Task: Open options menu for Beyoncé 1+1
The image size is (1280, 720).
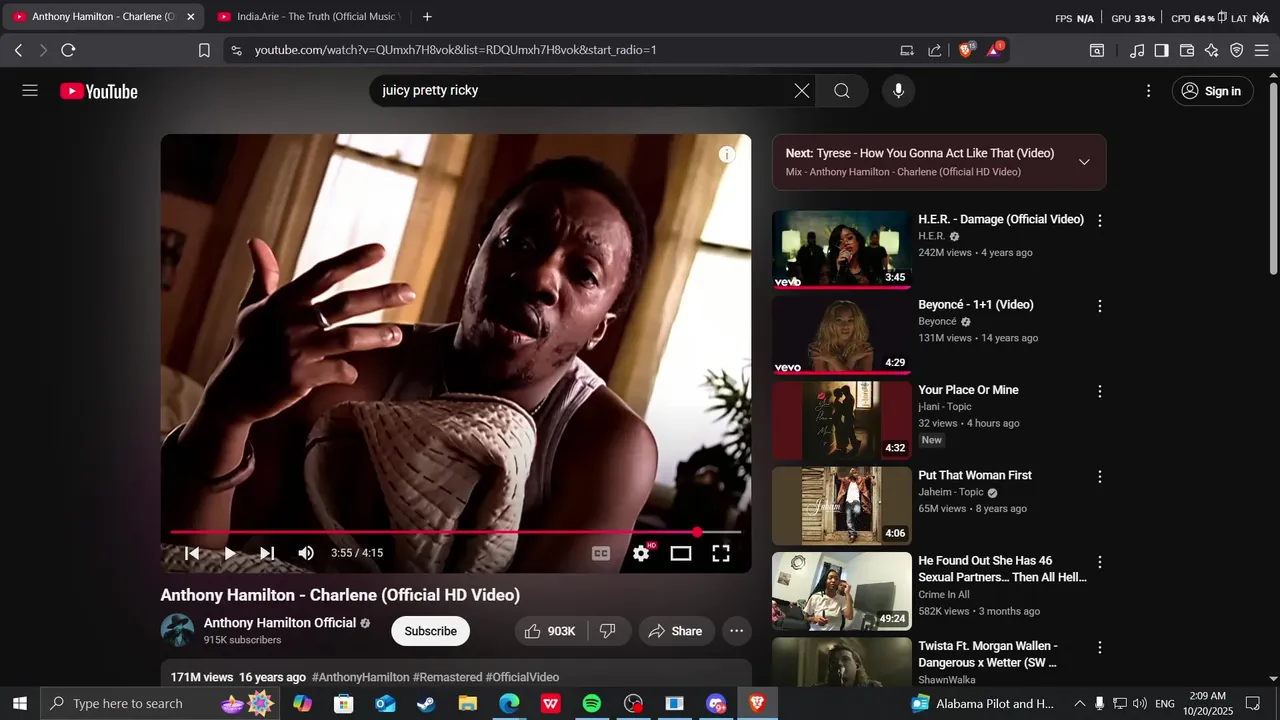Action: pyautogui.click(x=1100, y=306)
